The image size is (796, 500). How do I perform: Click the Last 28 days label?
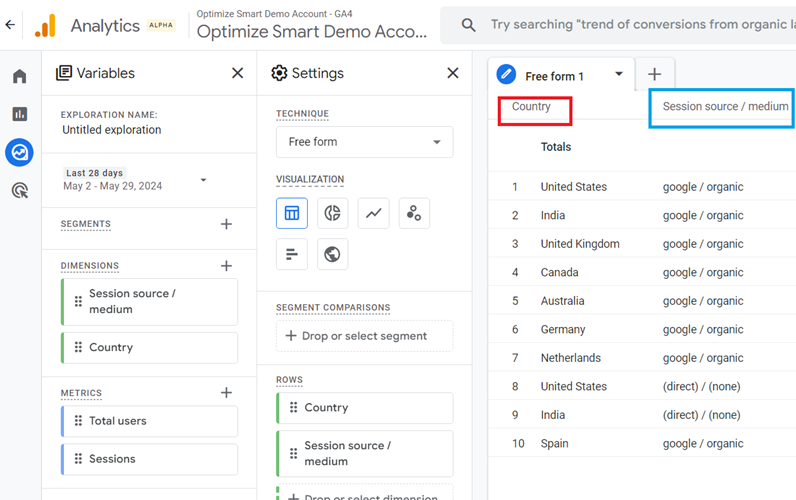94,173
